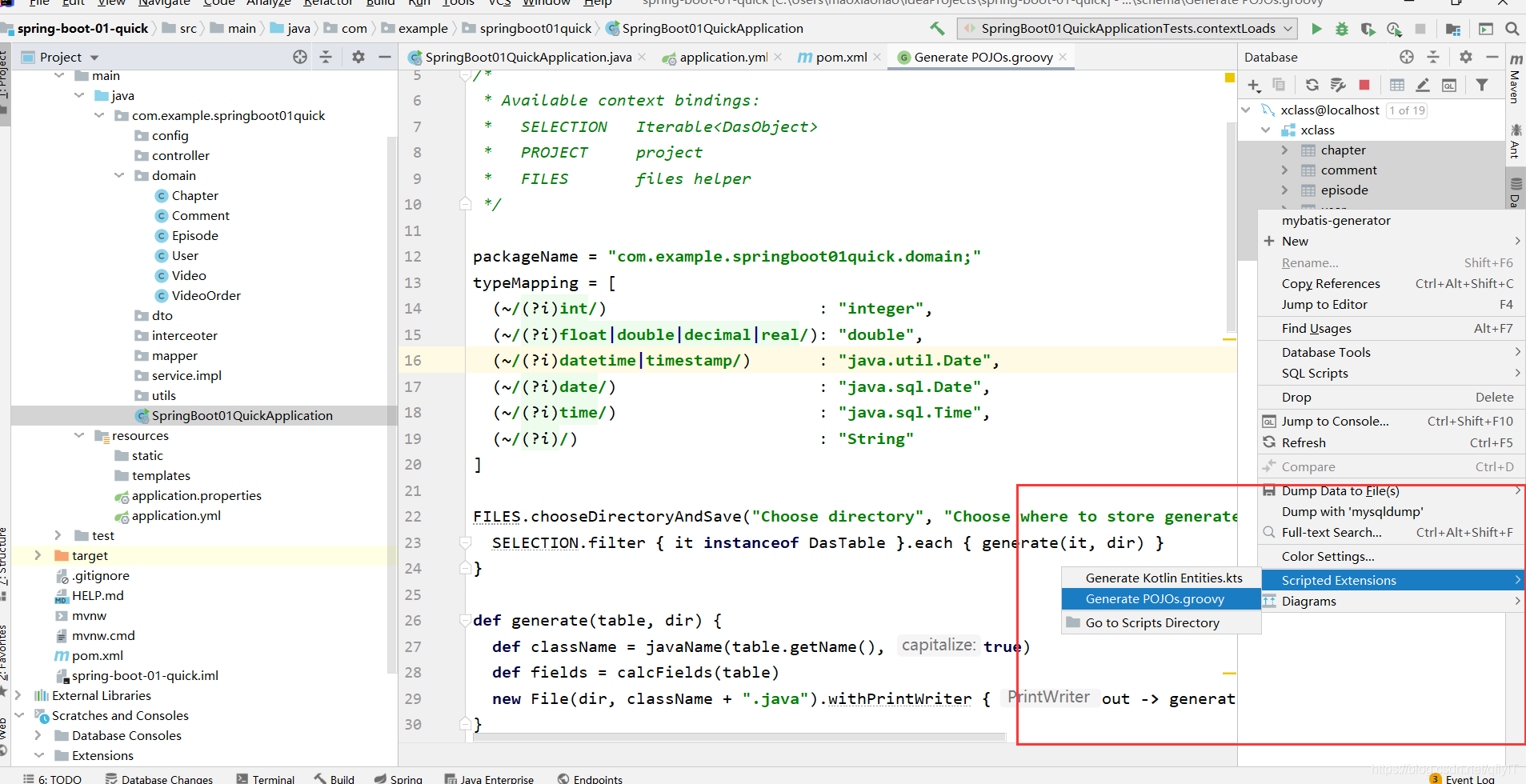Open the Terminal tool window
The image size is (1526, 784).
[x=266, y=778]
